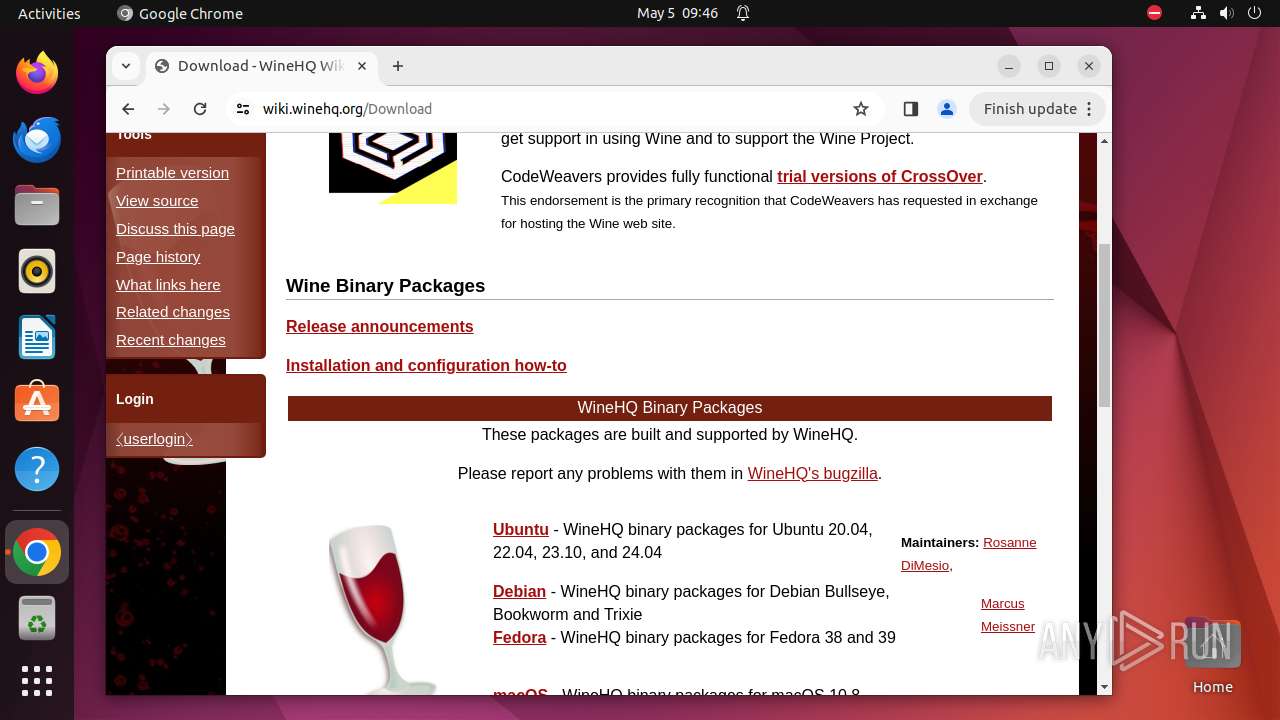
Task: Go back to previous page in Chrome
Action: click(128, 109)
